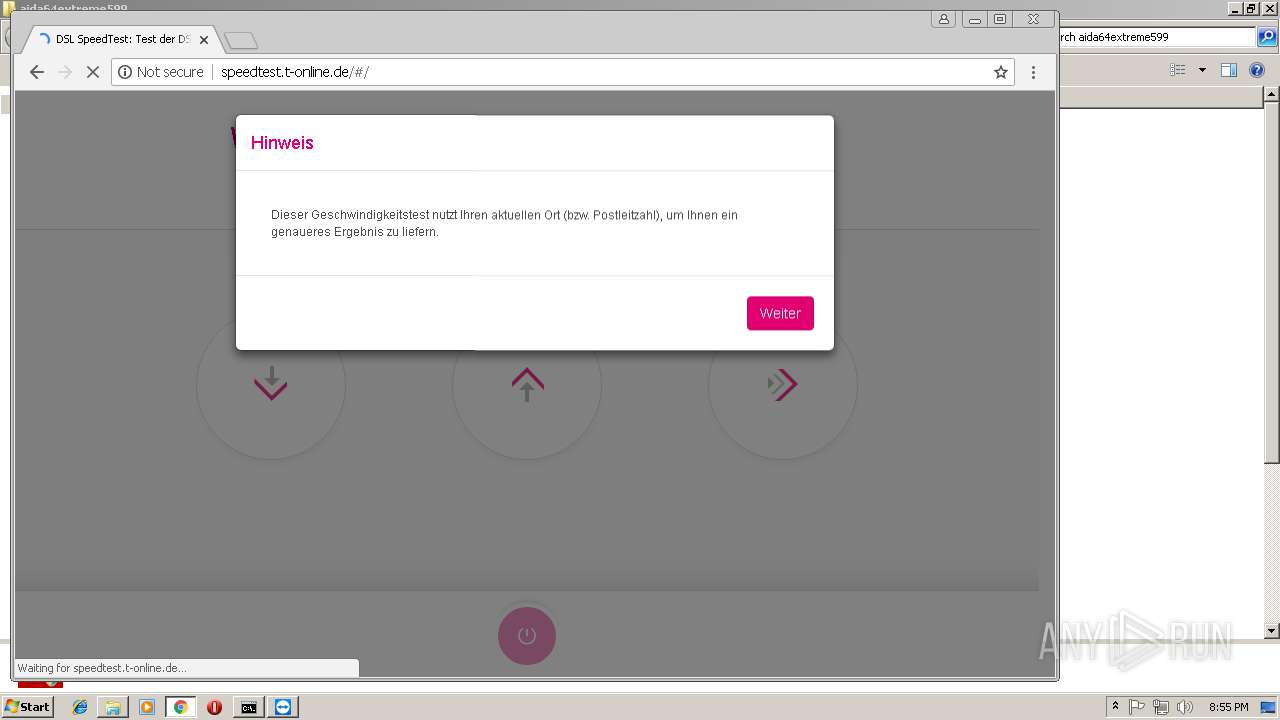Click the download arrow circle icon
The height and width of the screenshot is (720, 1280).
tap(271, 385)
